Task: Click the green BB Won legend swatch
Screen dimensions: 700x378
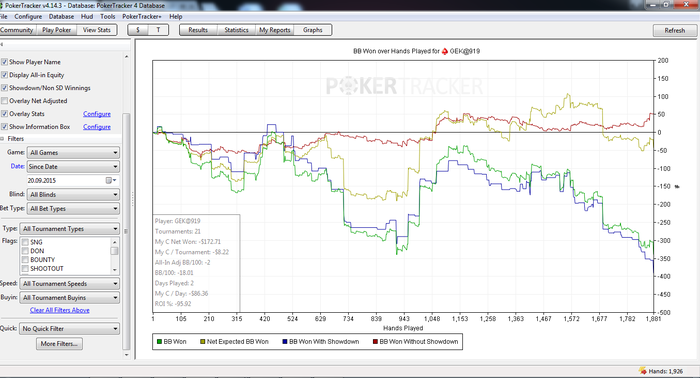Action: coord(159,342)
